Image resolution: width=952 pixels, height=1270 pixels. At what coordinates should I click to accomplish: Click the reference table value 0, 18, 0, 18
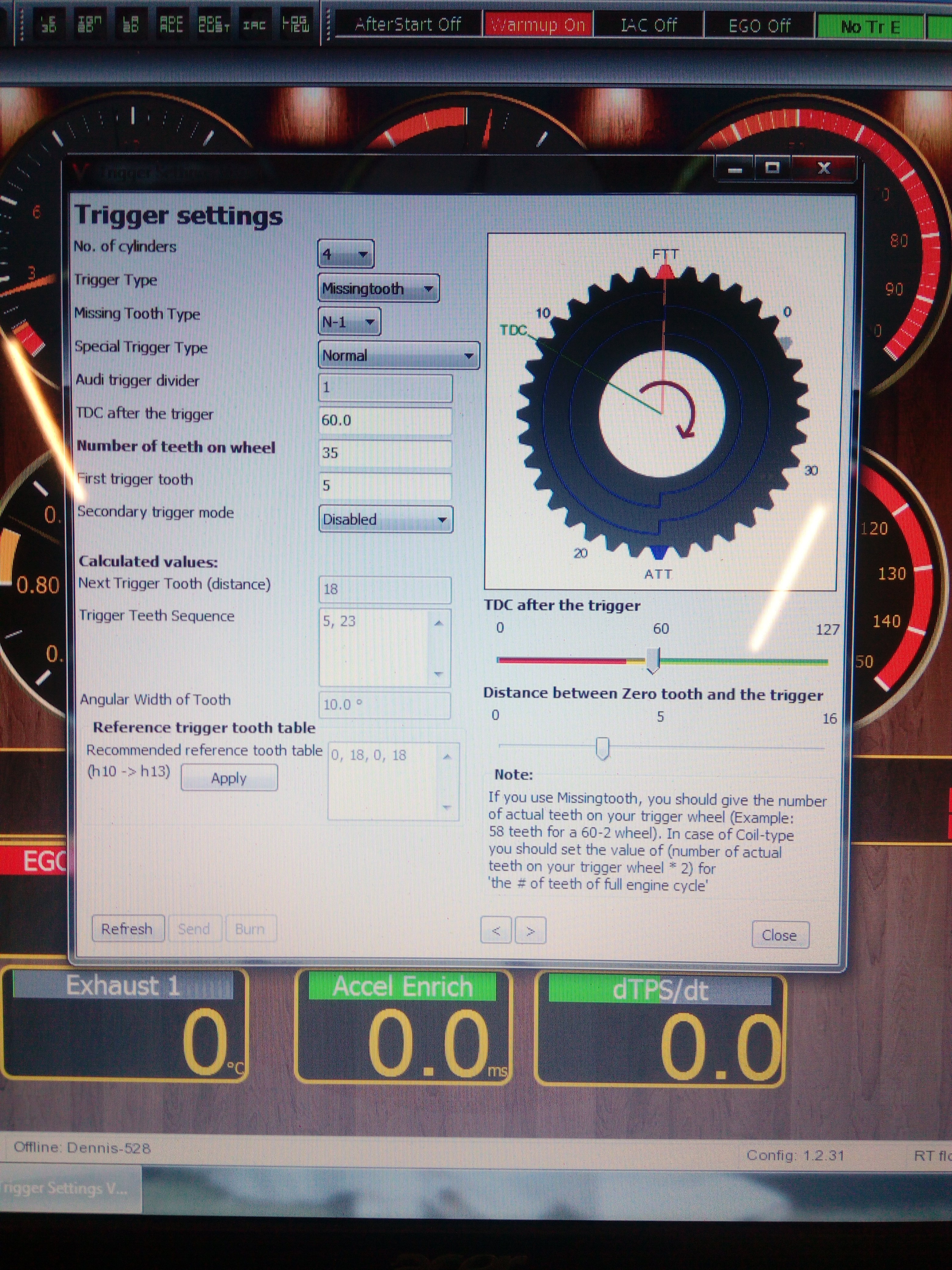[368, 755]
